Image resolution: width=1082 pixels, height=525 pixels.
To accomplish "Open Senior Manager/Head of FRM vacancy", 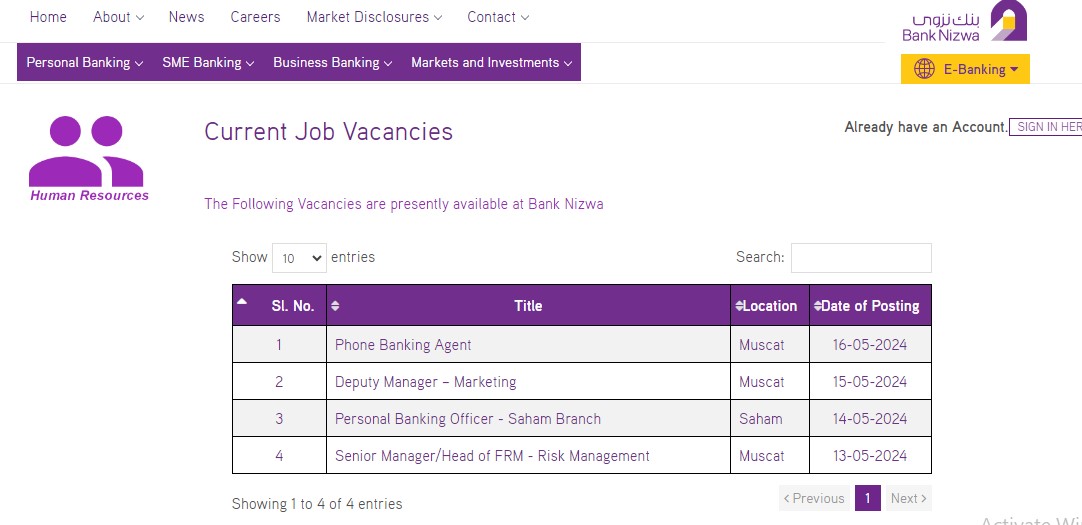I will point(492,456).
